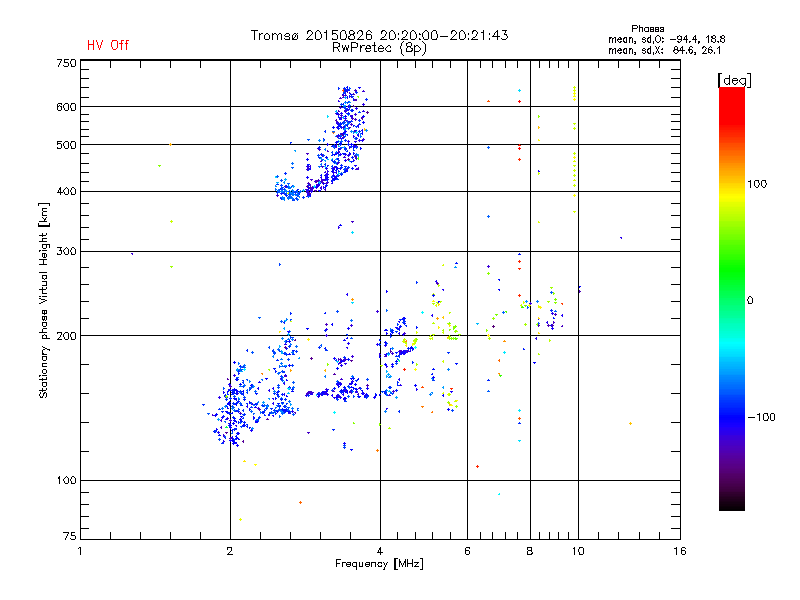Click y-axis tick label '75'

tap(70, 536)
